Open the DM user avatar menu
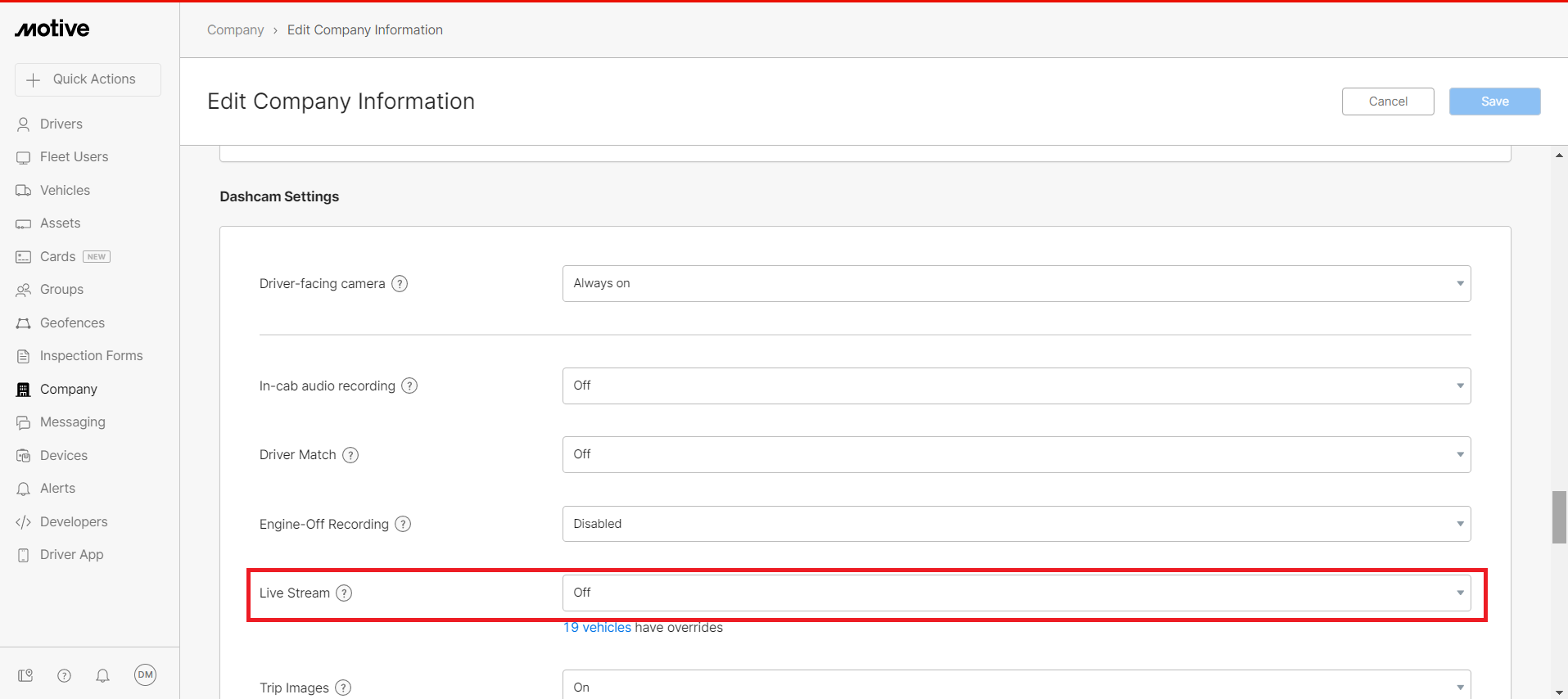Image resolution: width=1568 pixels, height=699 pixels. 145,674
